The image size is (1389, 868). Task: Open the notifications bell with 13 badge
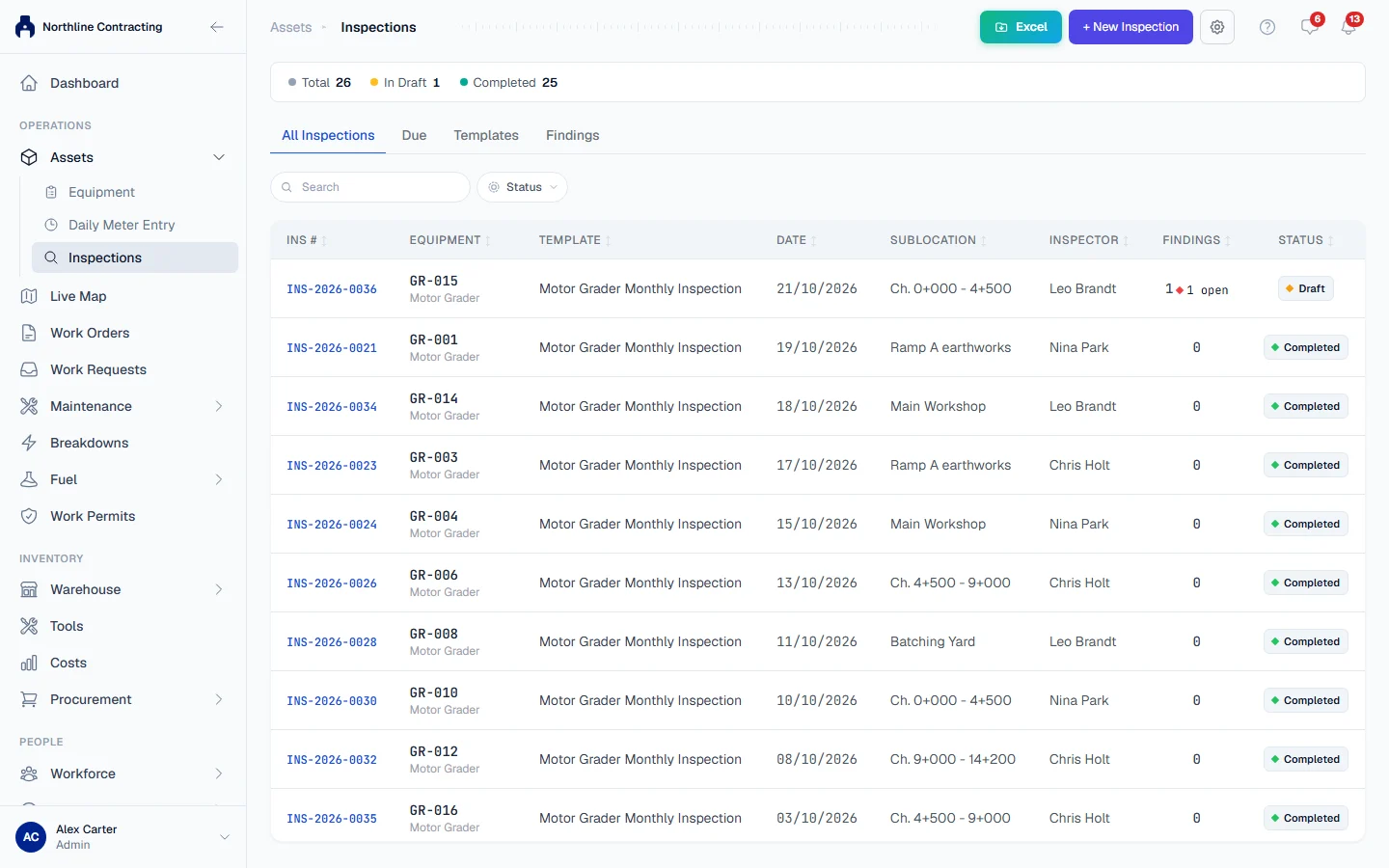coord(1349,26)
